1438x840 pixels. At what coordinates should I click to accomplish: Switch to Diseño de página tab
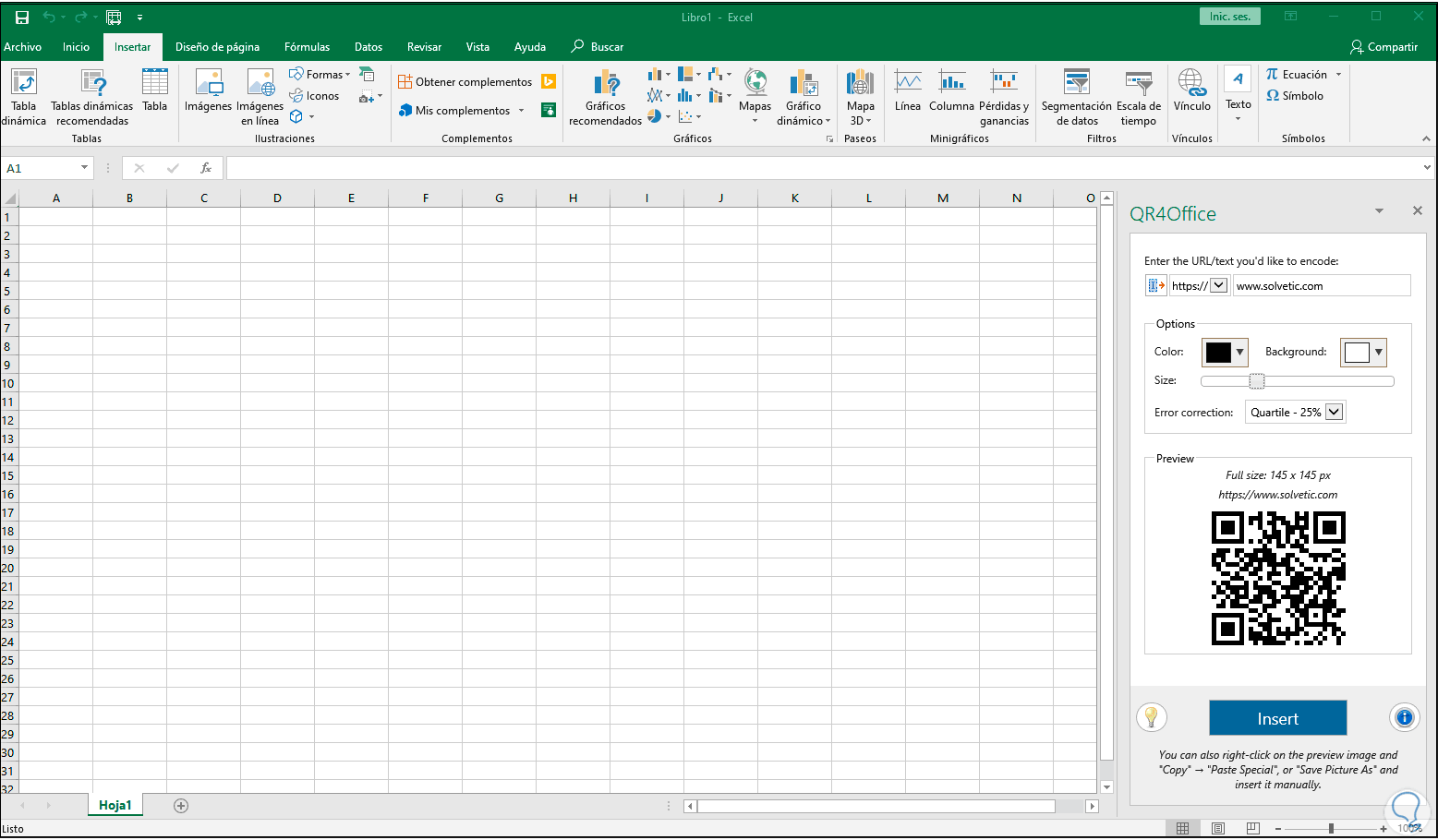coord(218,47)
